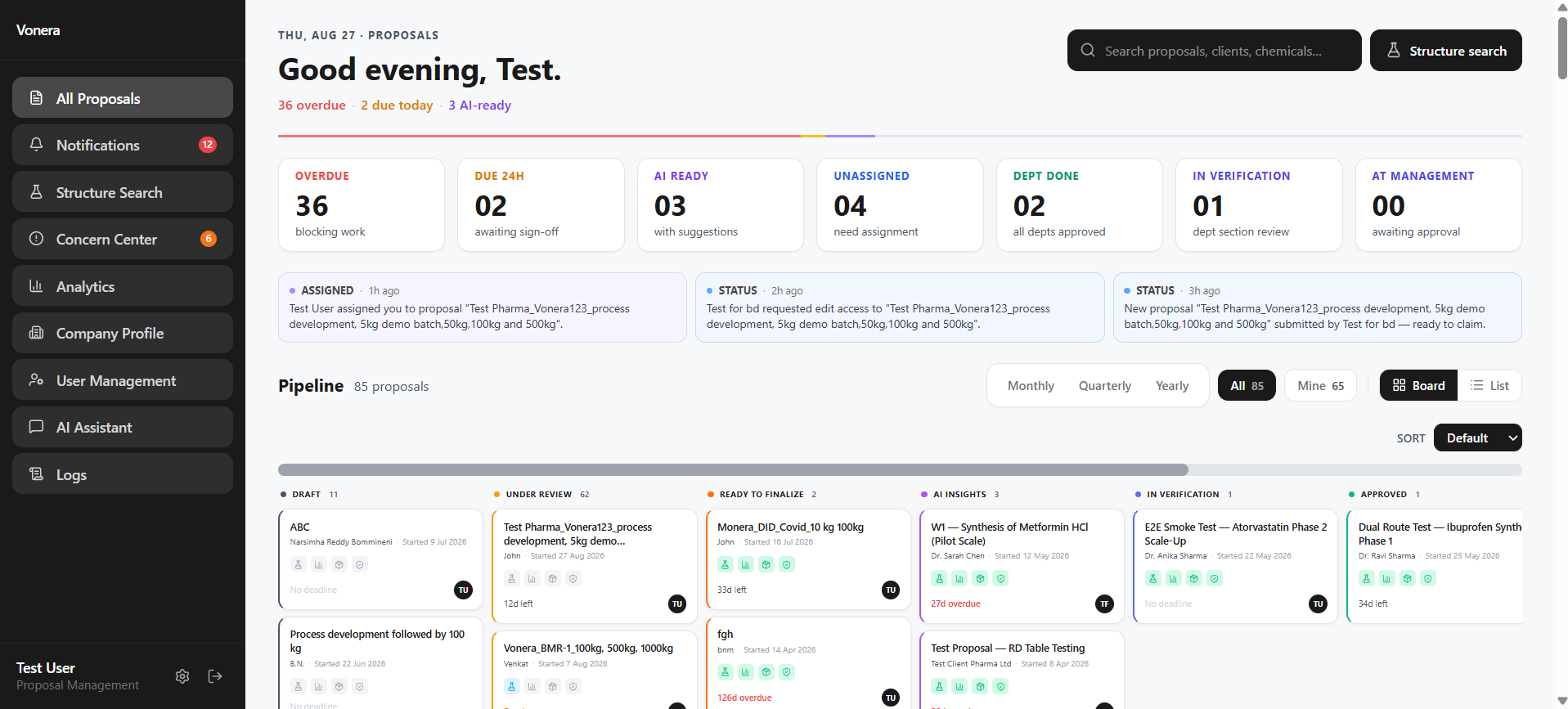This screenshot has width=1568, height=709.
Task: Click the magnifier icon in the search box
Action: 1088,50
